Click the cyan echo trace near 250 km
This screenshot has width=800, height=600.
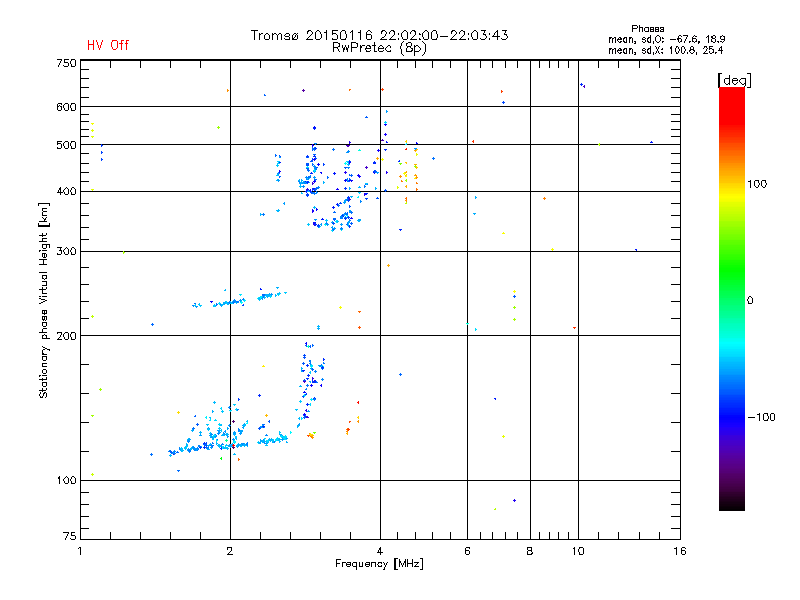pyautogui.click(x=239, y=298)
